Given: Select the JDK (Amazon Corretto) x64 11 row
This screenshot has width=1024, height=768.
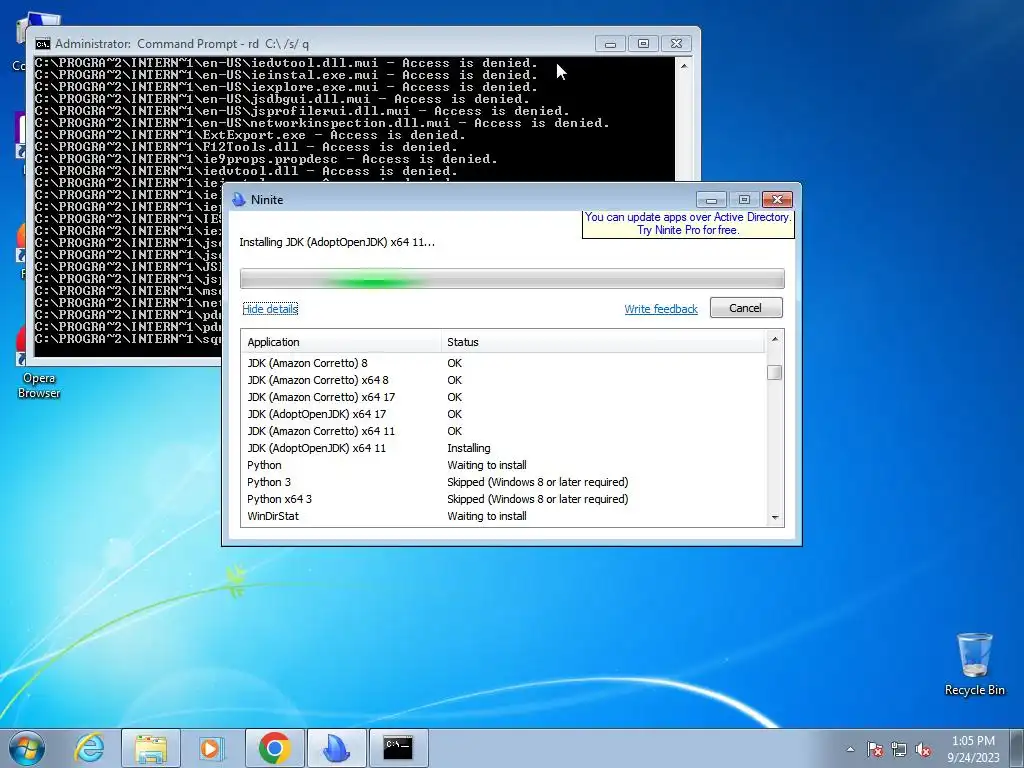Looking at the screenshot, I should coord(503,431).
